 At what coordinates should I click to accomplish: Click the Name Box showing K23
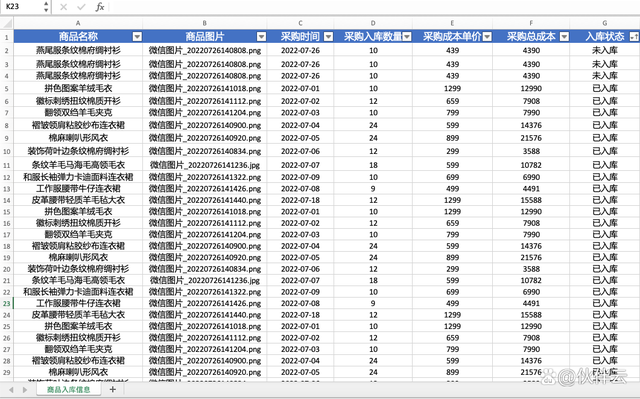(21, 7)
